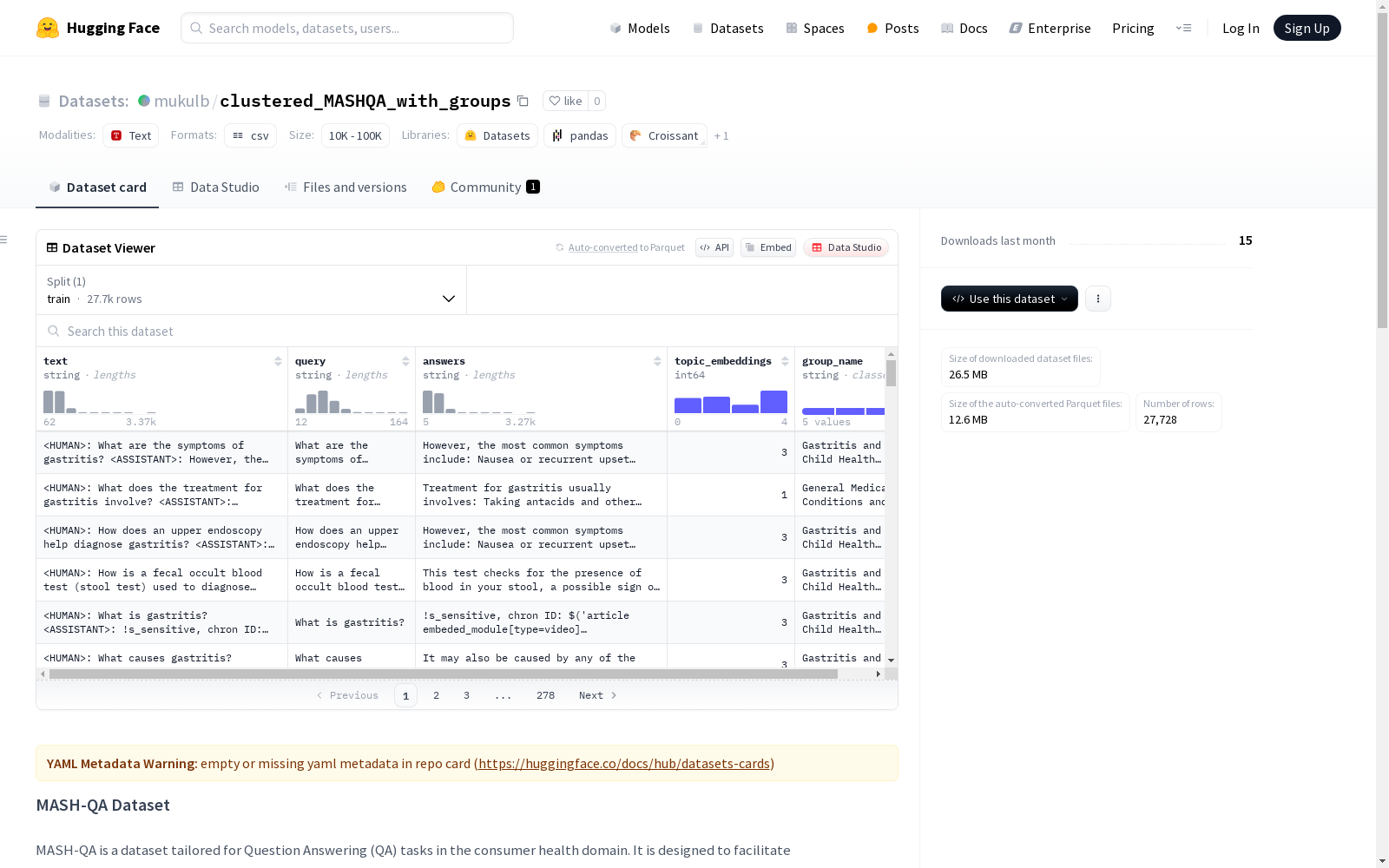This screenshot has width=1389, height=868.
Task: Click the 'How is a fecal' query cell
Action: pos(352,580)
